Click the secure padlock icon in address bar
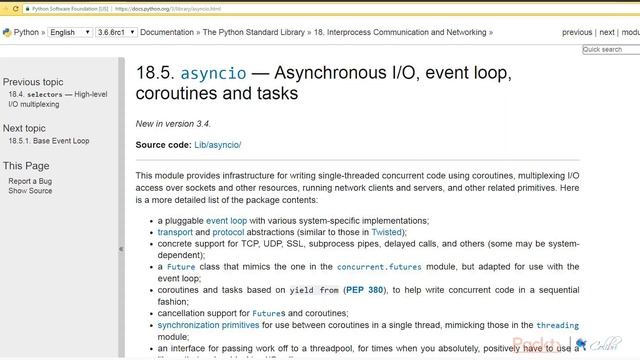 [27, 9]
